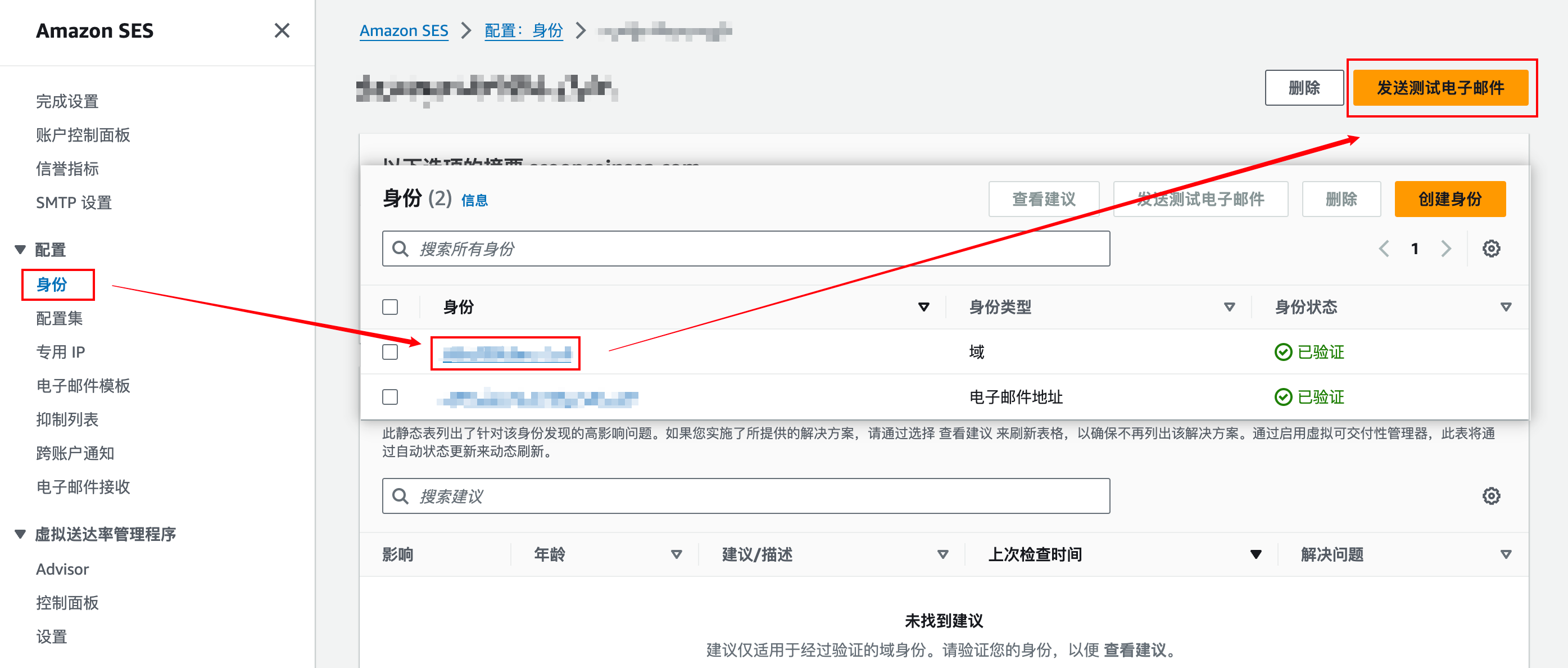Go to previous page of identities

click(x=1384, y=249)
